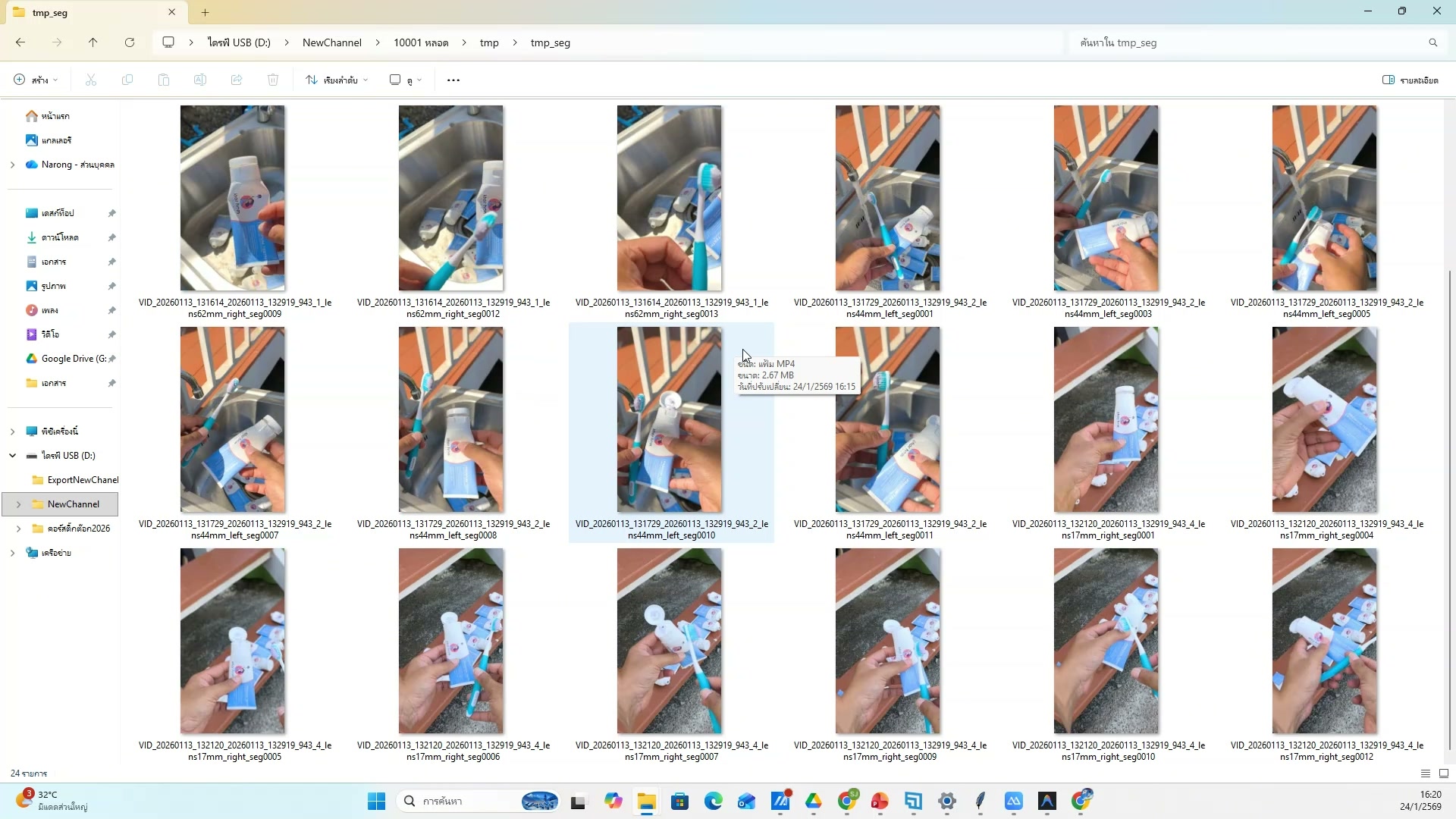
Task: Click the Delete trash icon
Action: point(273,80)
